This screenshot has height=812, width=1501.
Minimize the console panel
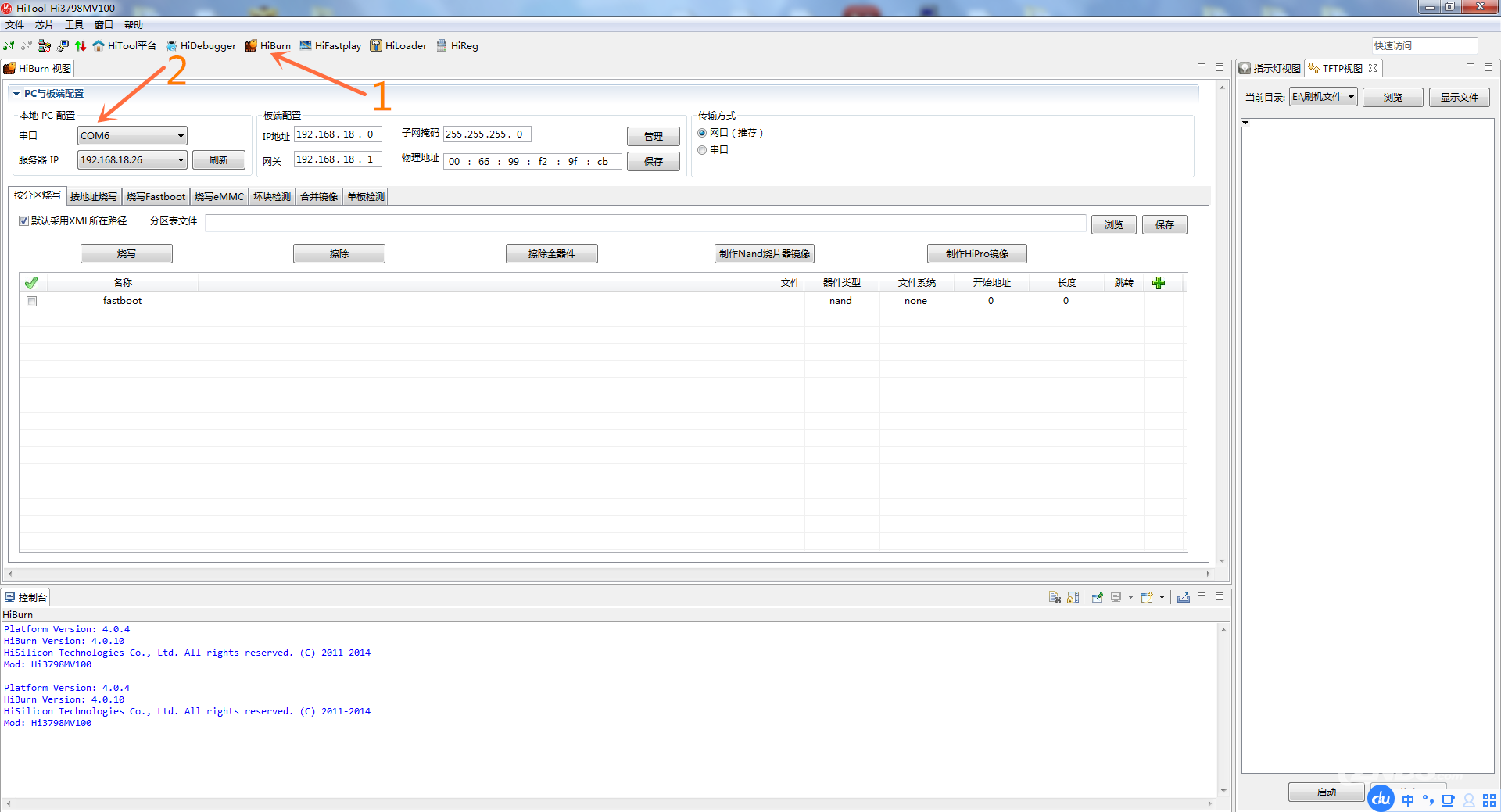[1202, 596]
